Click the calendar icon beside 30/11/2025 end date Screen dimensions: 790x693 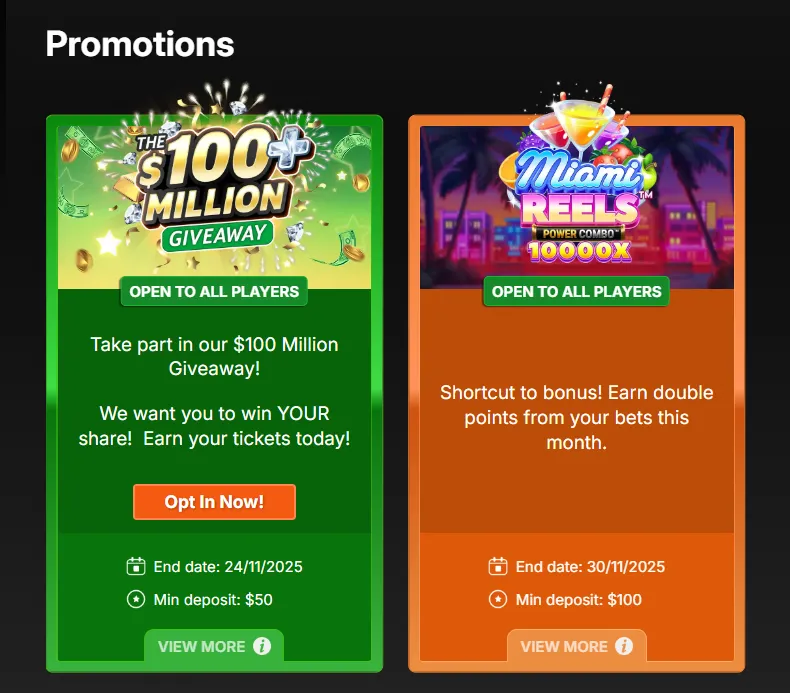498,567
